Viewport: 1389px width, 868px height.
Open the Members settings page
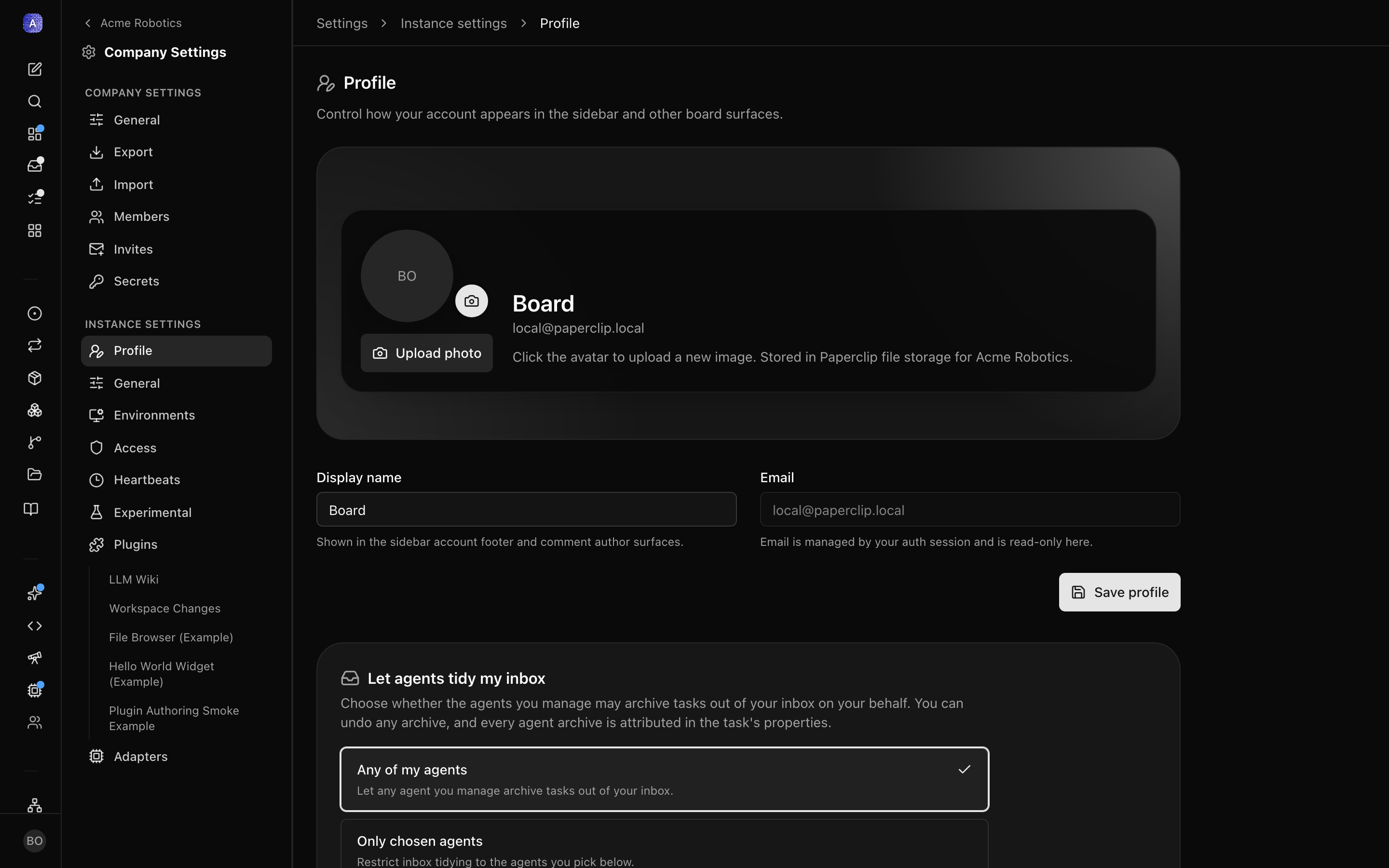176,217
